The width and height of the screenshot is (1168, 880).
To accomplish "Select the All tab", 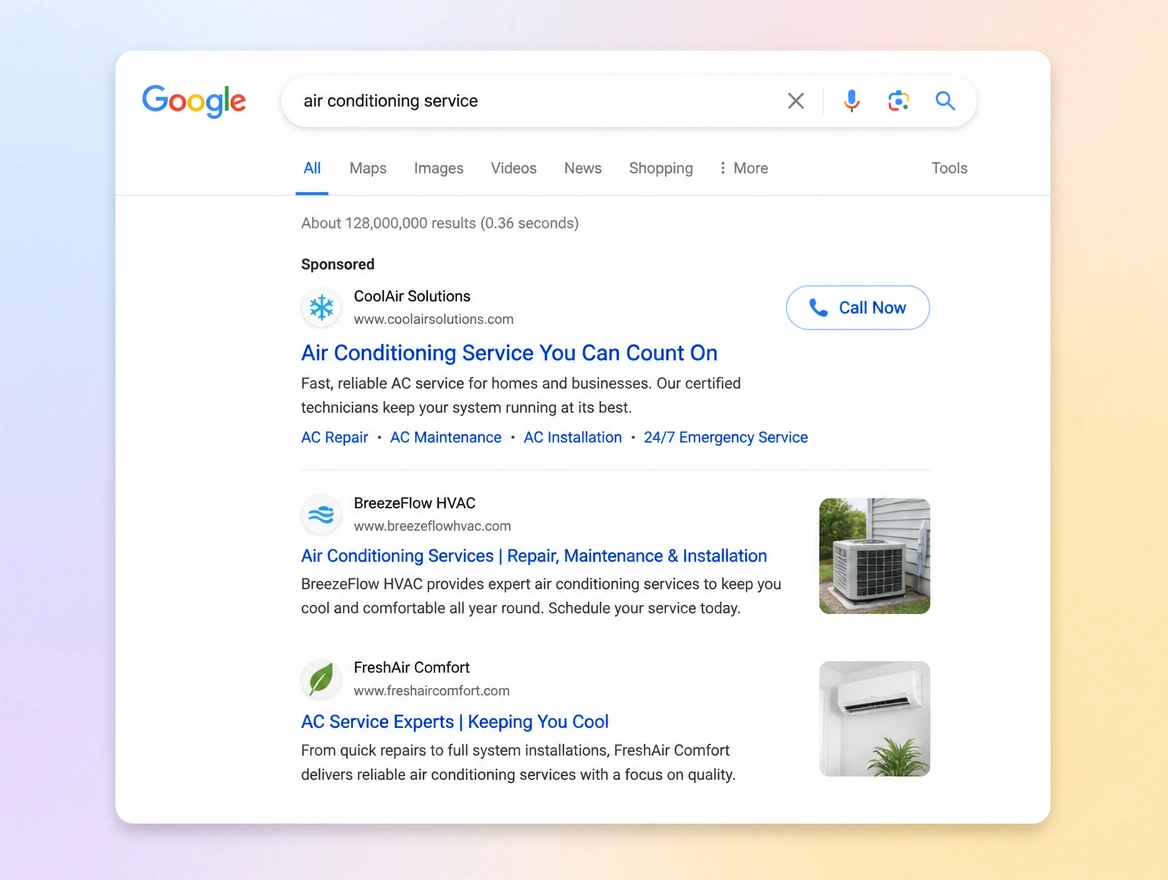I will (312, 168).
